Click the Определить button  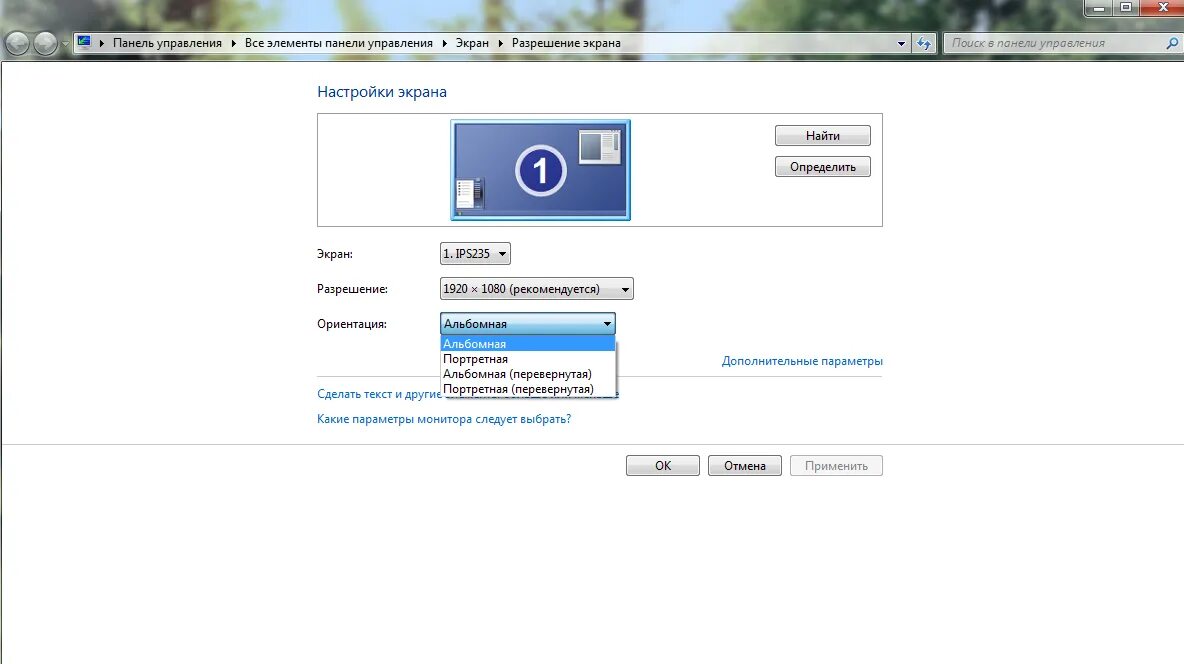[822, 167]
